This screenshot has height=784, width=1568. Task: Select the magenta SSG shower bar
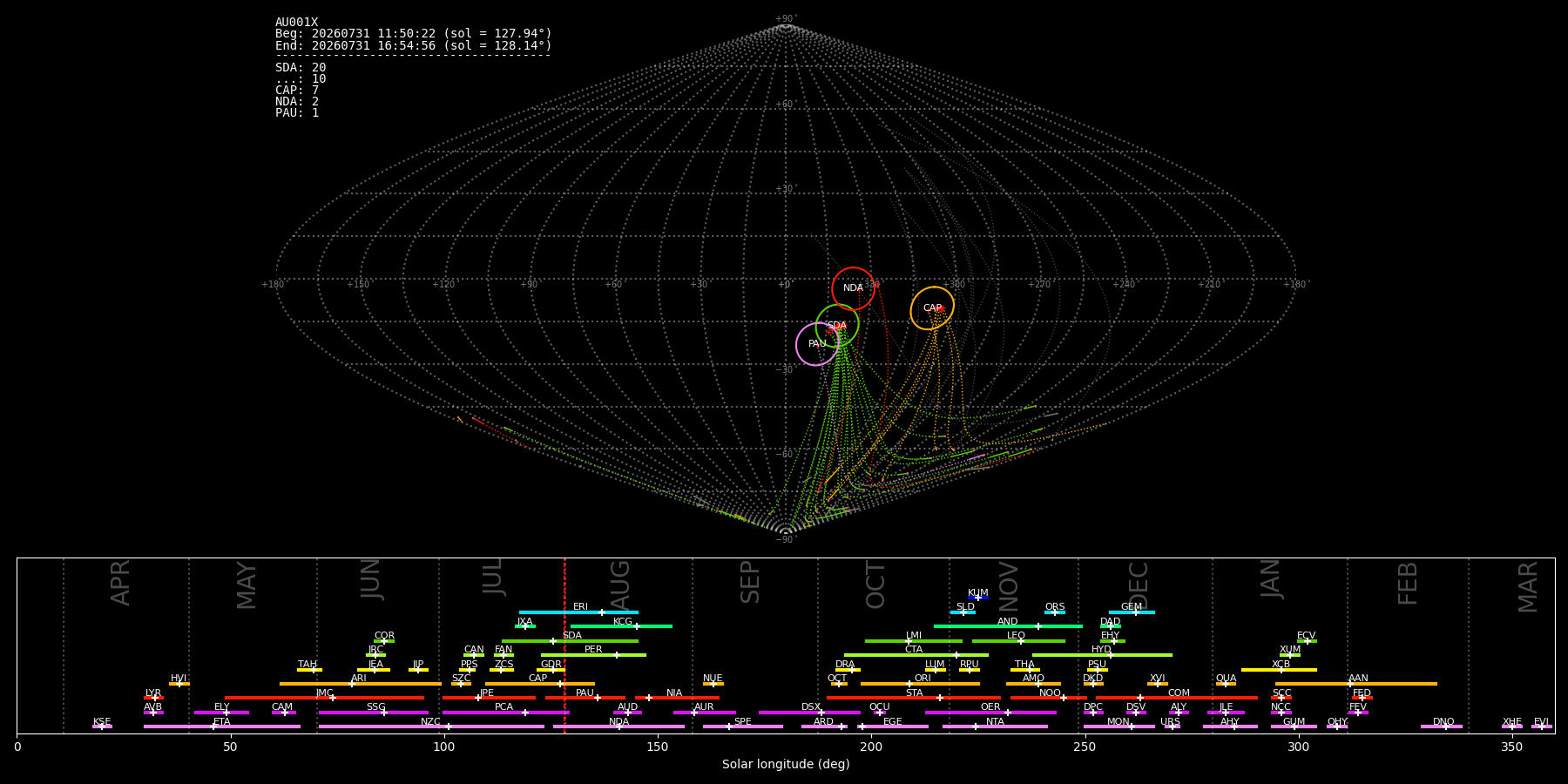pyautogui.click(x=374, y=713)
